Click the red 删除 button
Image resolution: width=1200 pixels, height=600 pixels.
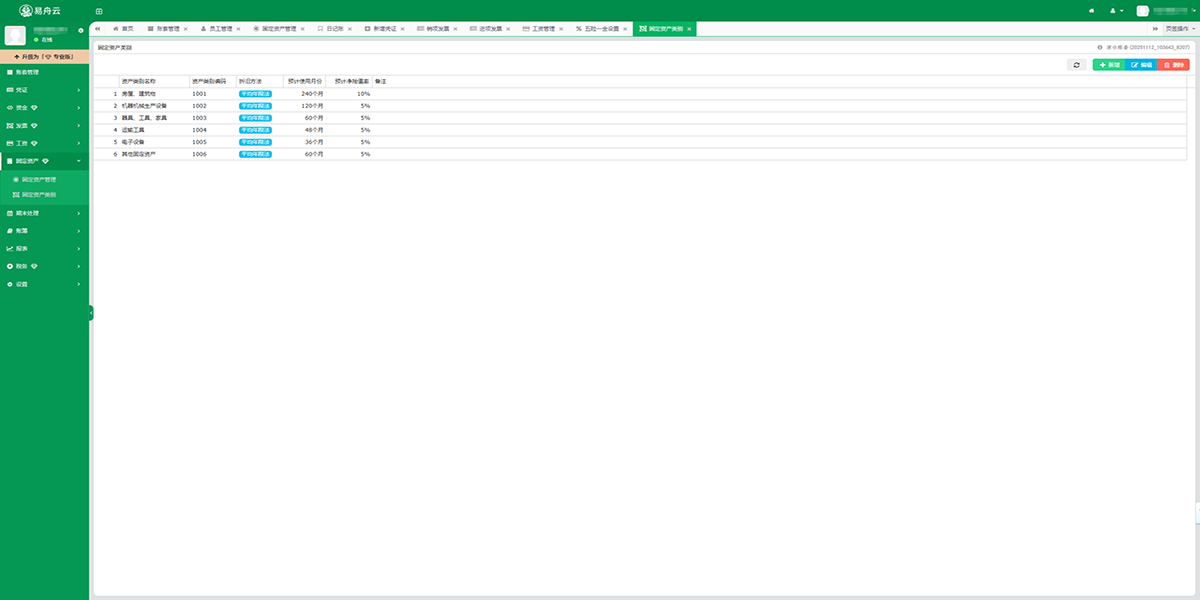coord(1174,64)
